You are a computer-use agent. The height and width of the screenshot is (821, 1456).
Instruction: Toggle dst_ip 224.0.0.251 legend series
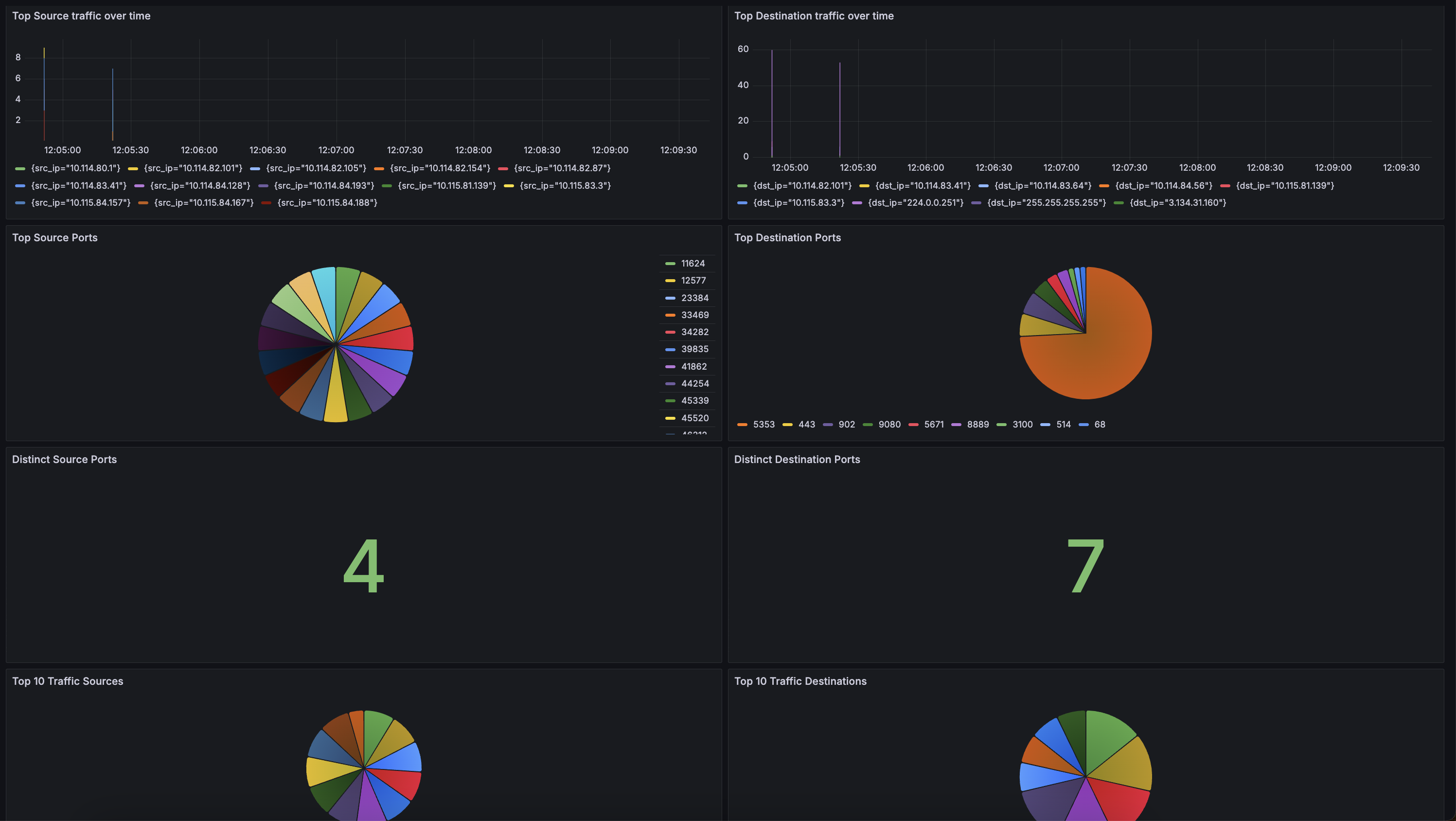[915, 203]
